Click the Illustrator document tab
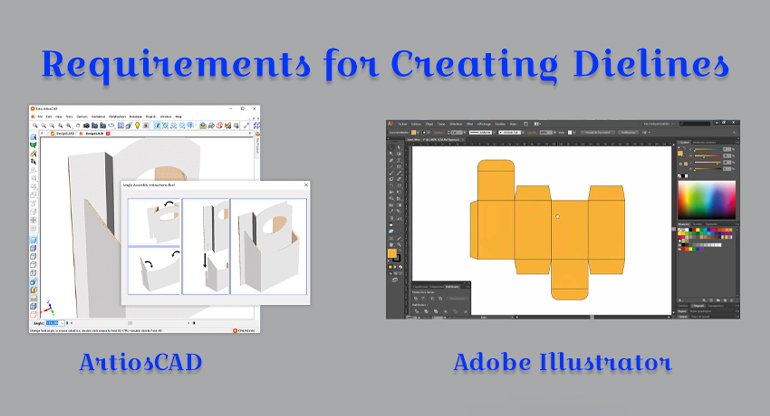Screen dimensions: 770x416 click(435, 139)
